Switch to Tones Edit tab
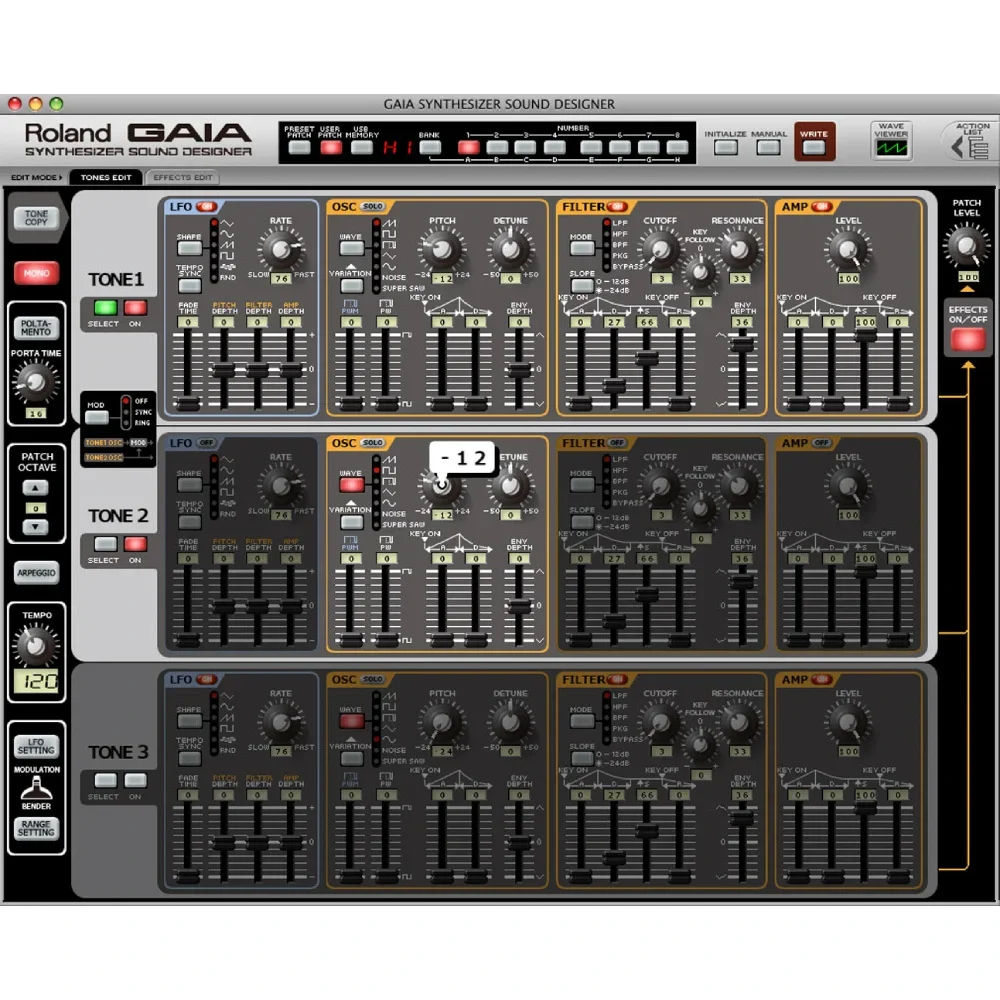Screen dimensions: 1000x1000 click(x=106, y=177)
